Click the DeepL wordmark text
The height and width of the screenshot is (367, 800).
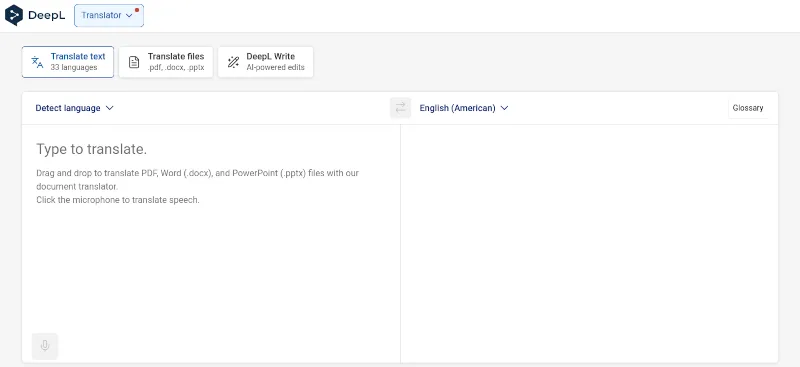click(47, 15)
